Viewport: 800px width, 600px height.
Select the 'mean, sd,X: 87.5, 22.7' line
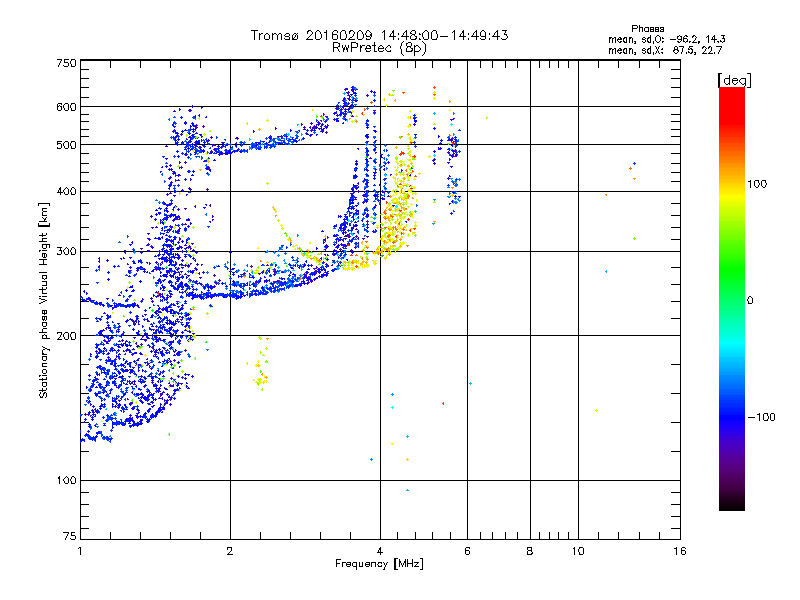(665, 51)
